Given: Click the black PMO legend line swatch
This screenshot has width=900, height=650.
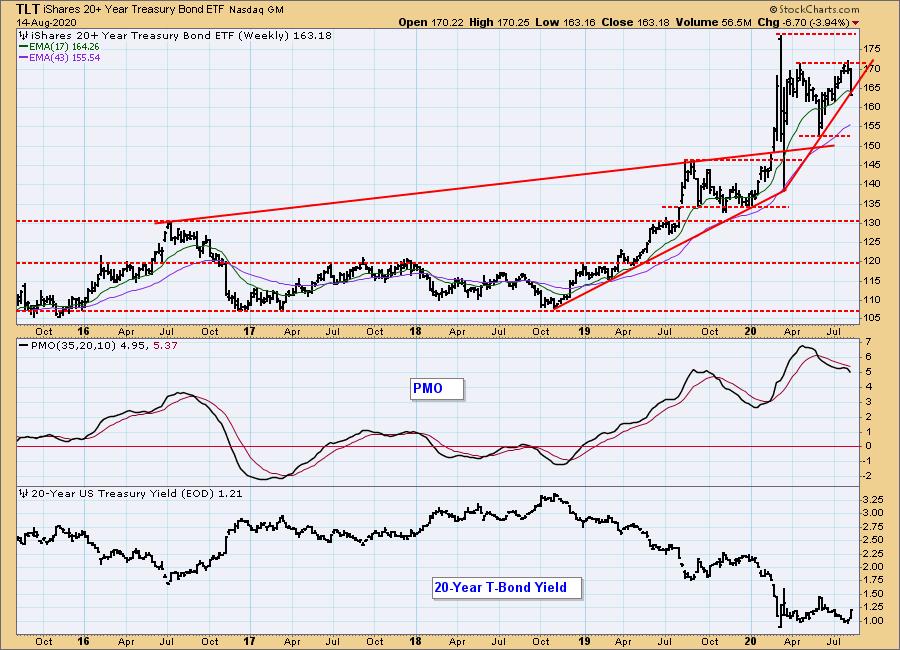Looking at the screenshot, I should point(24,345).
